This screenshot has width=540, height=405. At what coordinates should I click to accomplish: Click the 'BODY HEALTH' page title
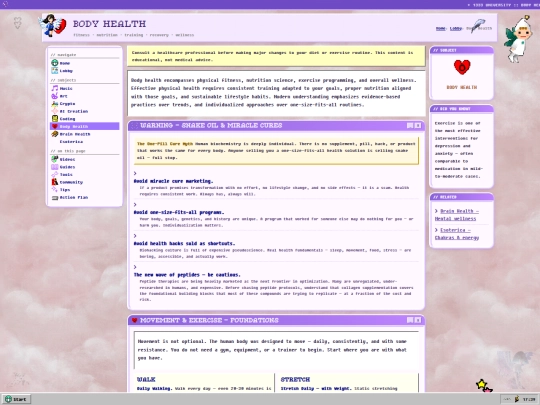pos(109,24)
